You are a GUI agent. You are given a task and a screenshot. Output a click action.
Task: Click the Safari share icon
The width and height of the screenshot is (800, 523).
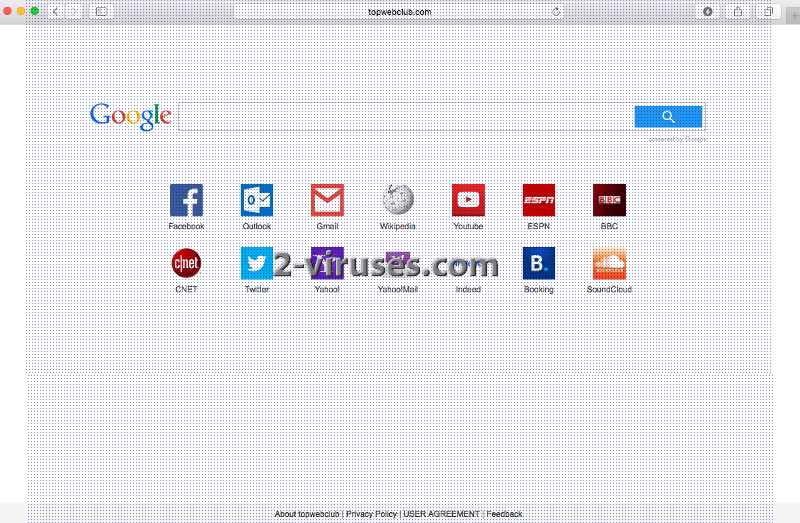pos(738,11)
